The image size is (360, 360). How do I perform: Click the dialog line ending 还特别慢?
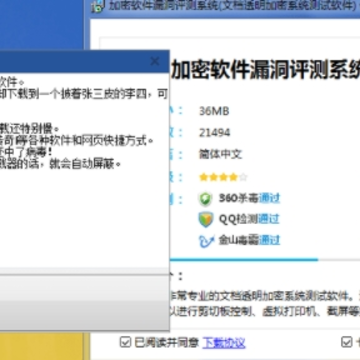[x=30, y=129]
